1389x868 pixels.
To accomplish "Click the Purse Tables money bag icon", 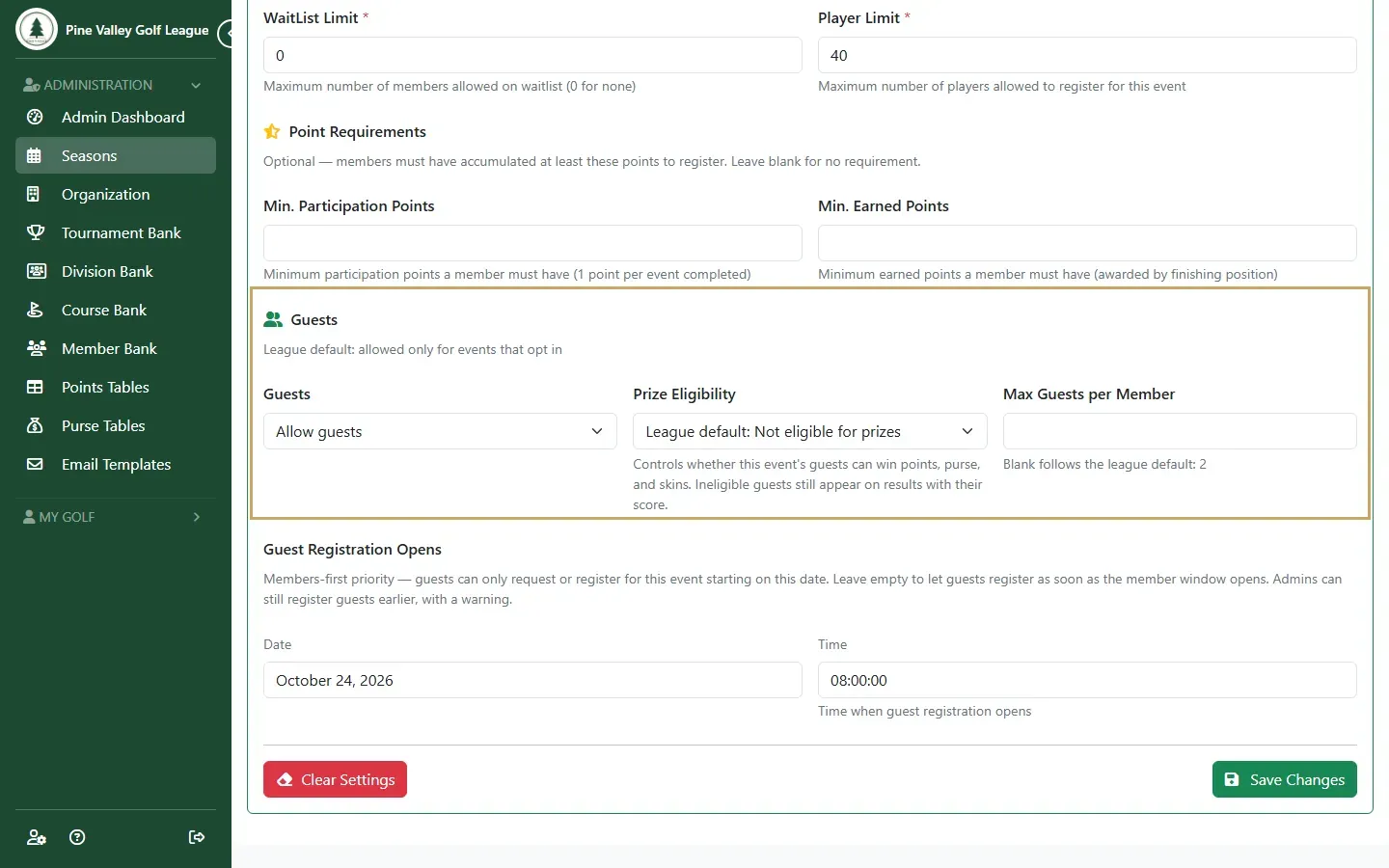I will 35,425.
